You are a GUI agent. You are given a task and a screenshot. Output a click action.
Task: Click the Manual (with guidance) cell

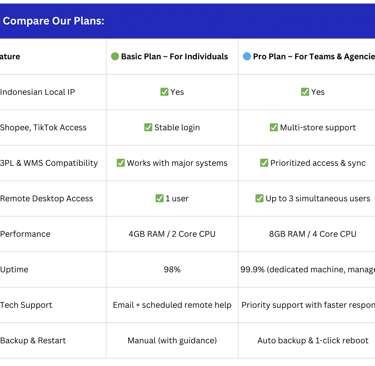[x=172, y=340]
